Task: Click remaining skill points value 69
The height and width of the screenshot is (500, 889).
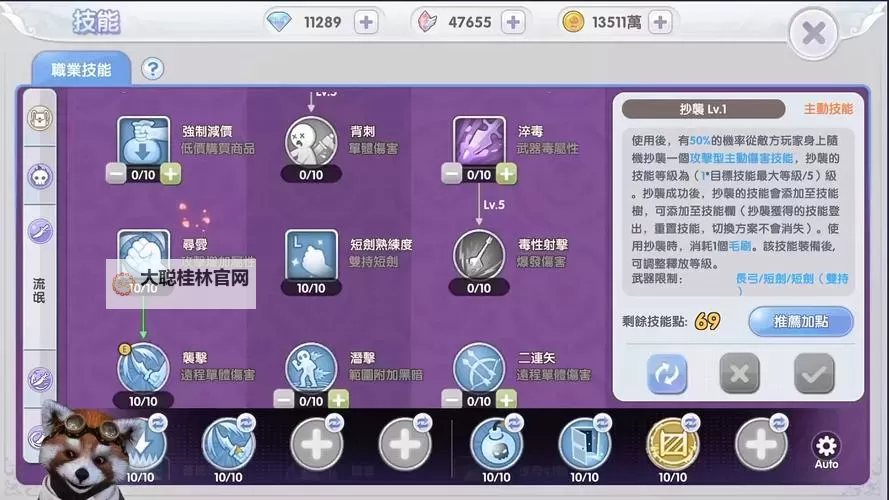Action: [707, 321]
